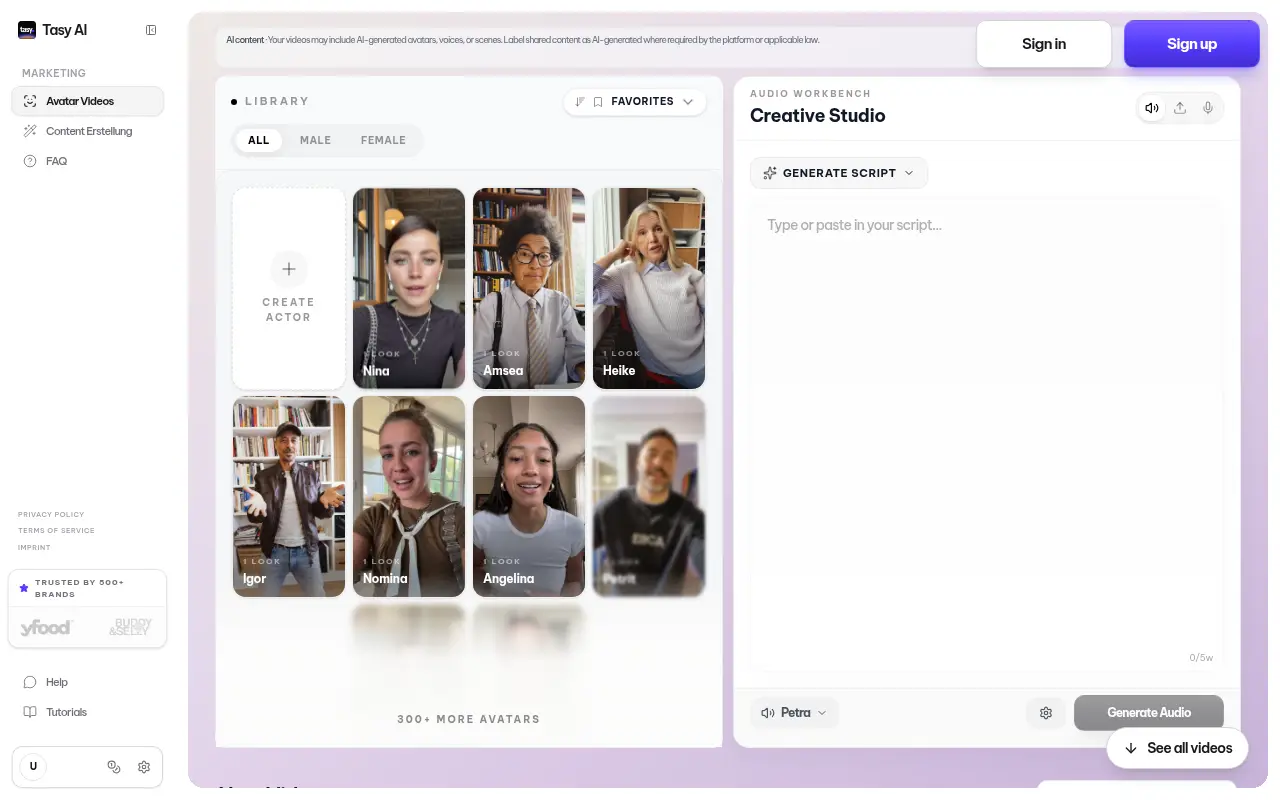This screenshot has width=1280, height=800.
Task: Click the 300+ More Avatars label
Action: [x=468, y=719]
